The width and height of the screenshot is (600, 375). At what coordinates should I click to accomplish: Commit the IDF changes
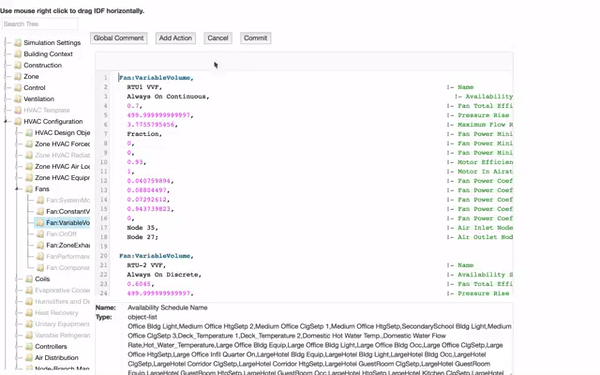(255, 38)
